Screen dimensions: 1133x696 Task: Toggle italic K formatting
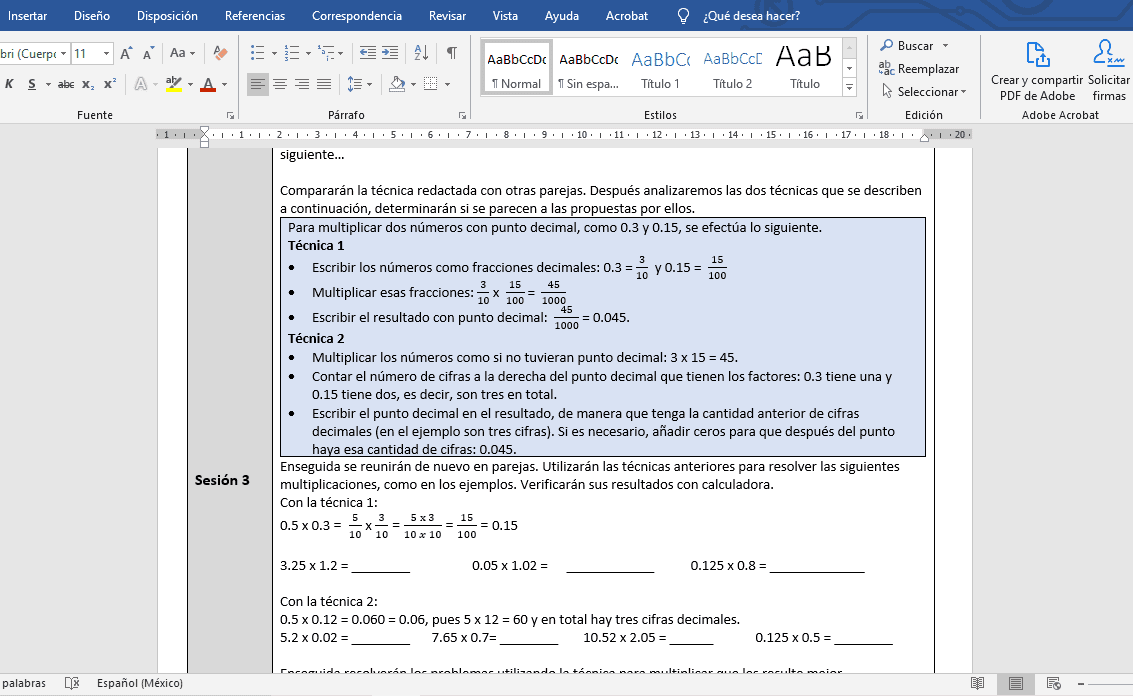9,85
